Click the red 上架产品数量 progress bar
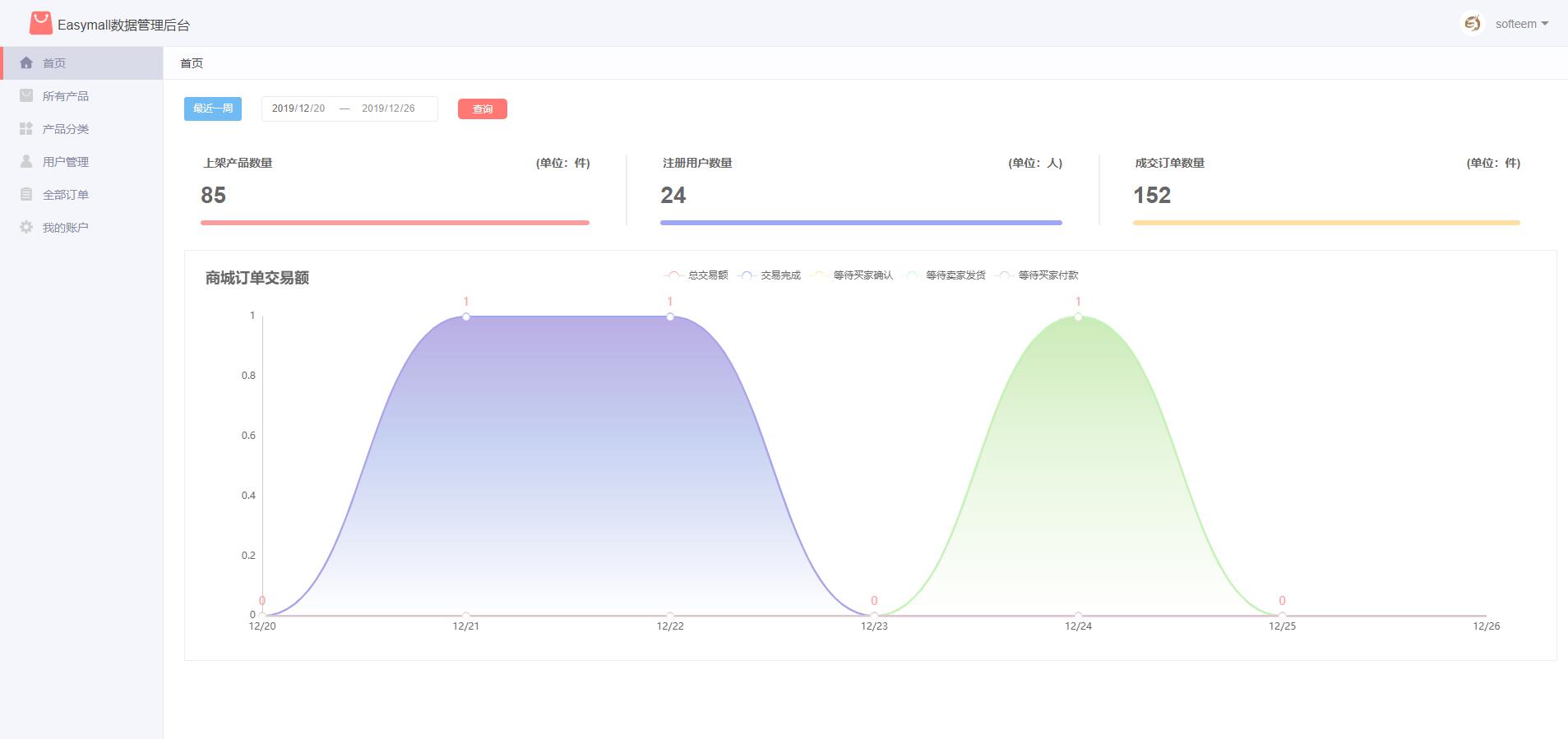The height and width of the screenshot is (739, 1568). click(x=395, y=223)
